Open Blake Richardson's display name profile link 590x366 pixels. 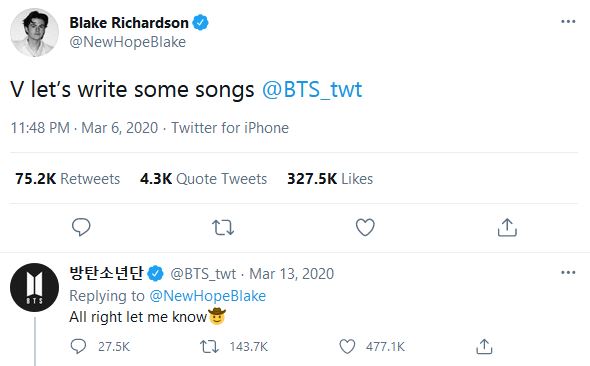(x=129, y=23)
